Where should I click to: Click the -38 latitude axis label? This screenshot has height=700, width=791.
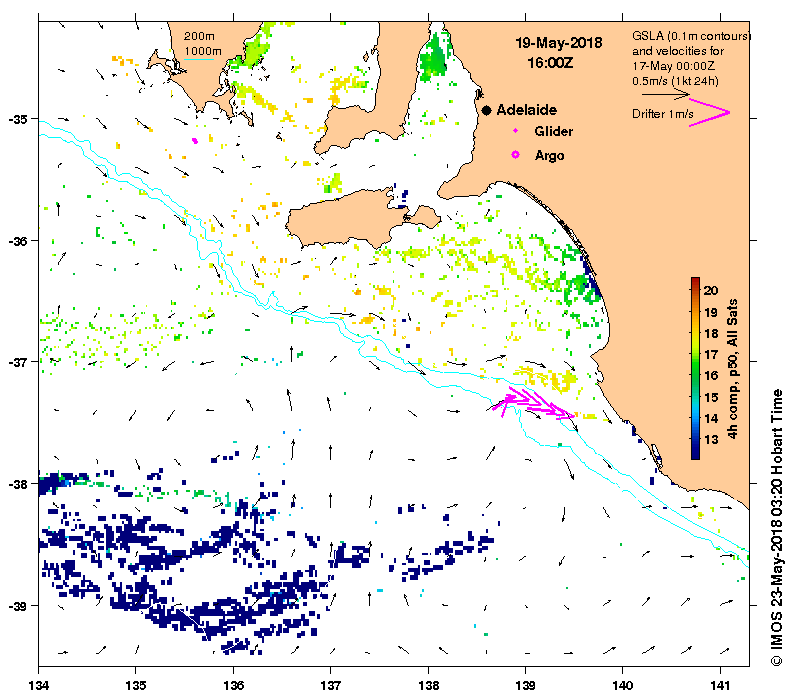(18, 484)
